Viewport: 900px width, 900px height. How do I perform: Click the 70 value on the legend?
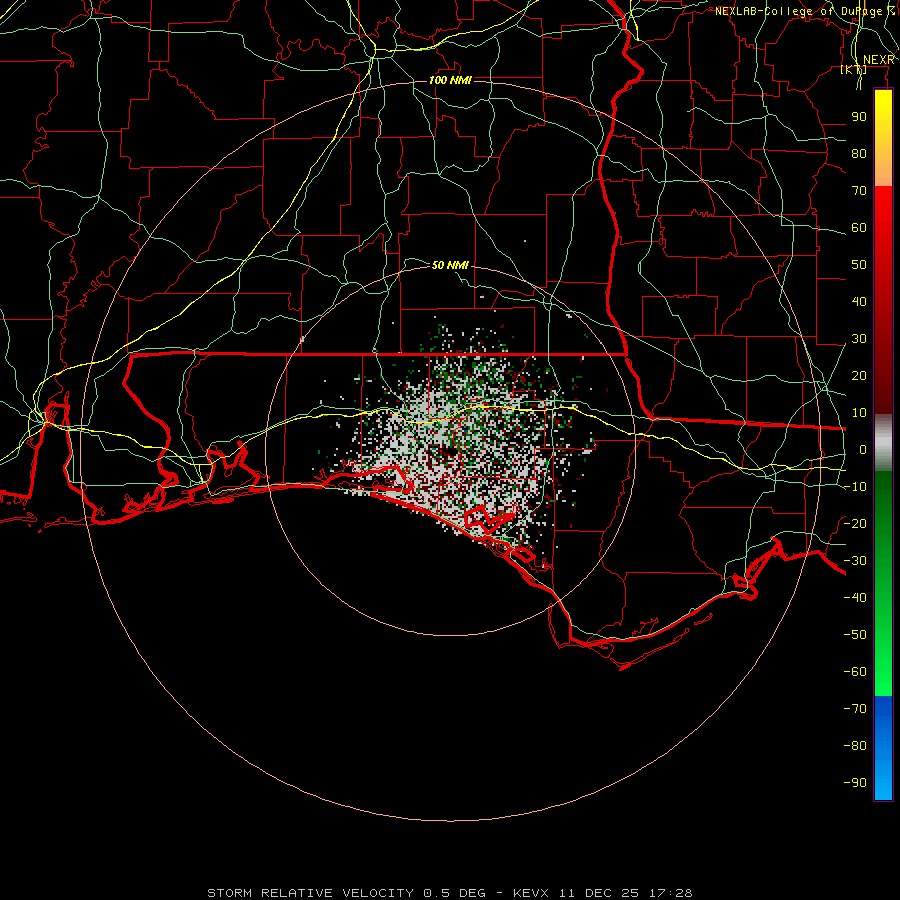859,191
